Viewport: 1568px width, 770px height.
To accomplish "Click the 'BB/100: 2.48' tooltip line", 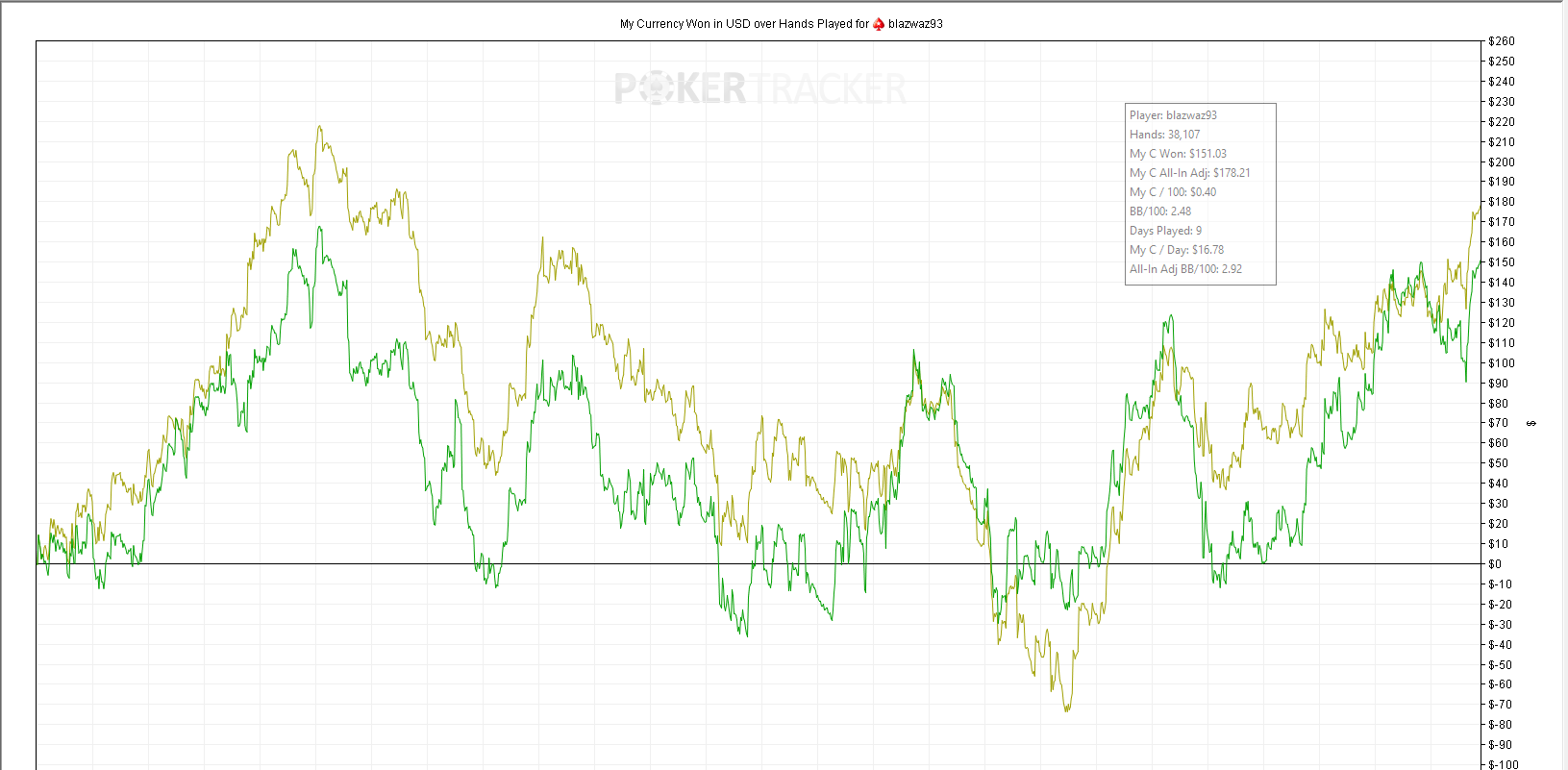I will click(1160, 211).
